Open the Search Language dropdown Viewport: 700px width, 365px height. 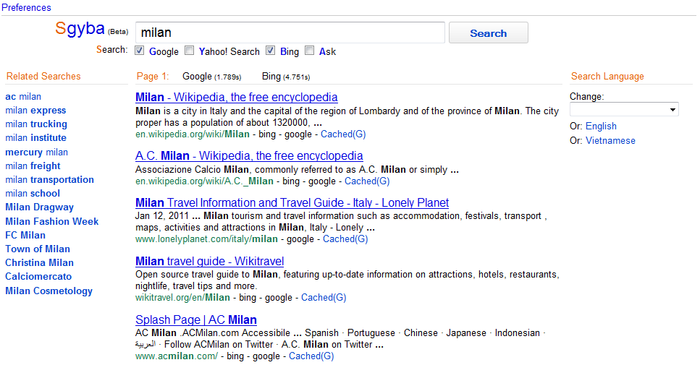pyautogui.click(x=624, y=110)
